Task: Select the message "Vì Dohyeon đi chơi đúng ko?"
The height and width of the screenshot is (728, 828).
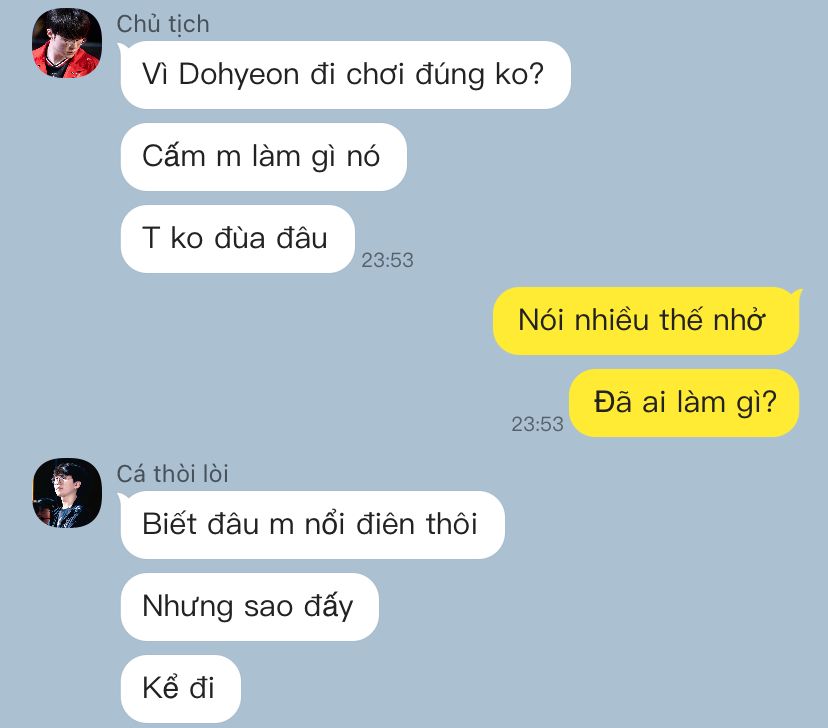Action: click(345, 74)
